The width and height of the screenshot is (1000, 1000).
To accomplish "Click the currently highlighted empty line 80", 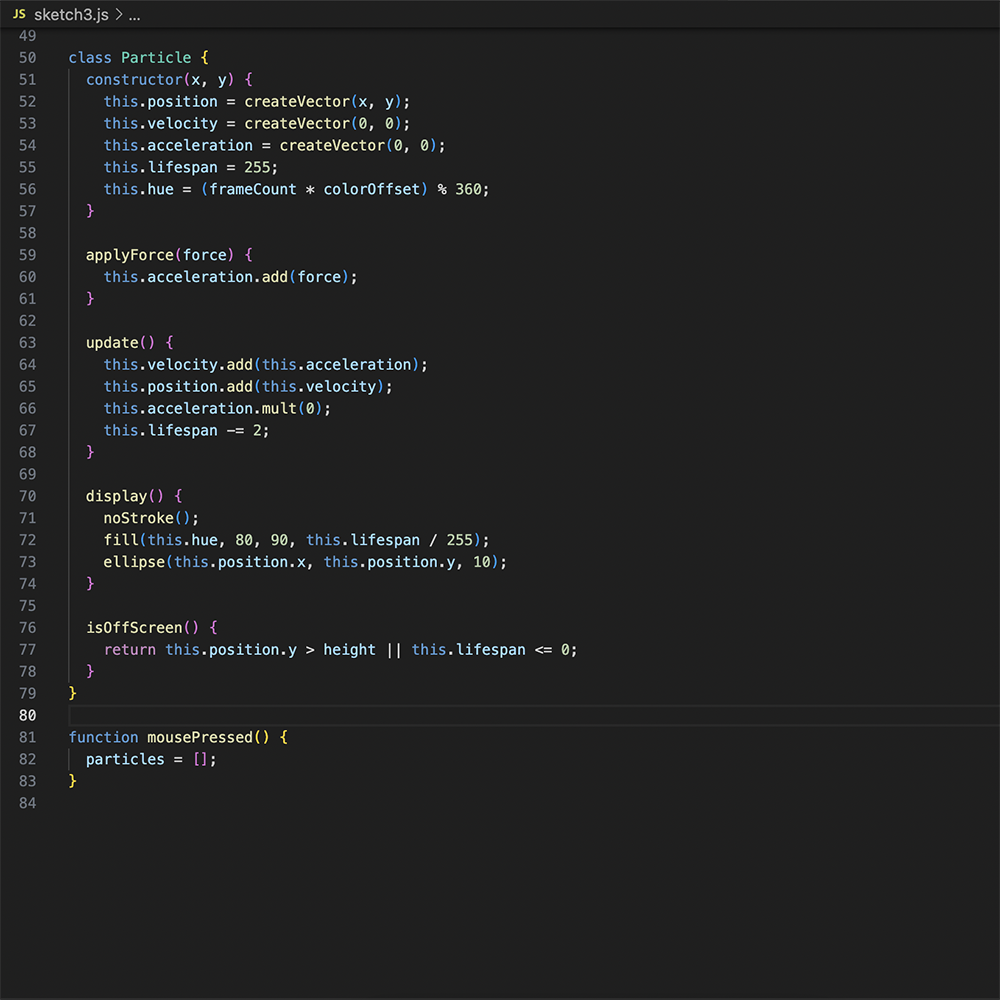I will [300, 715].
